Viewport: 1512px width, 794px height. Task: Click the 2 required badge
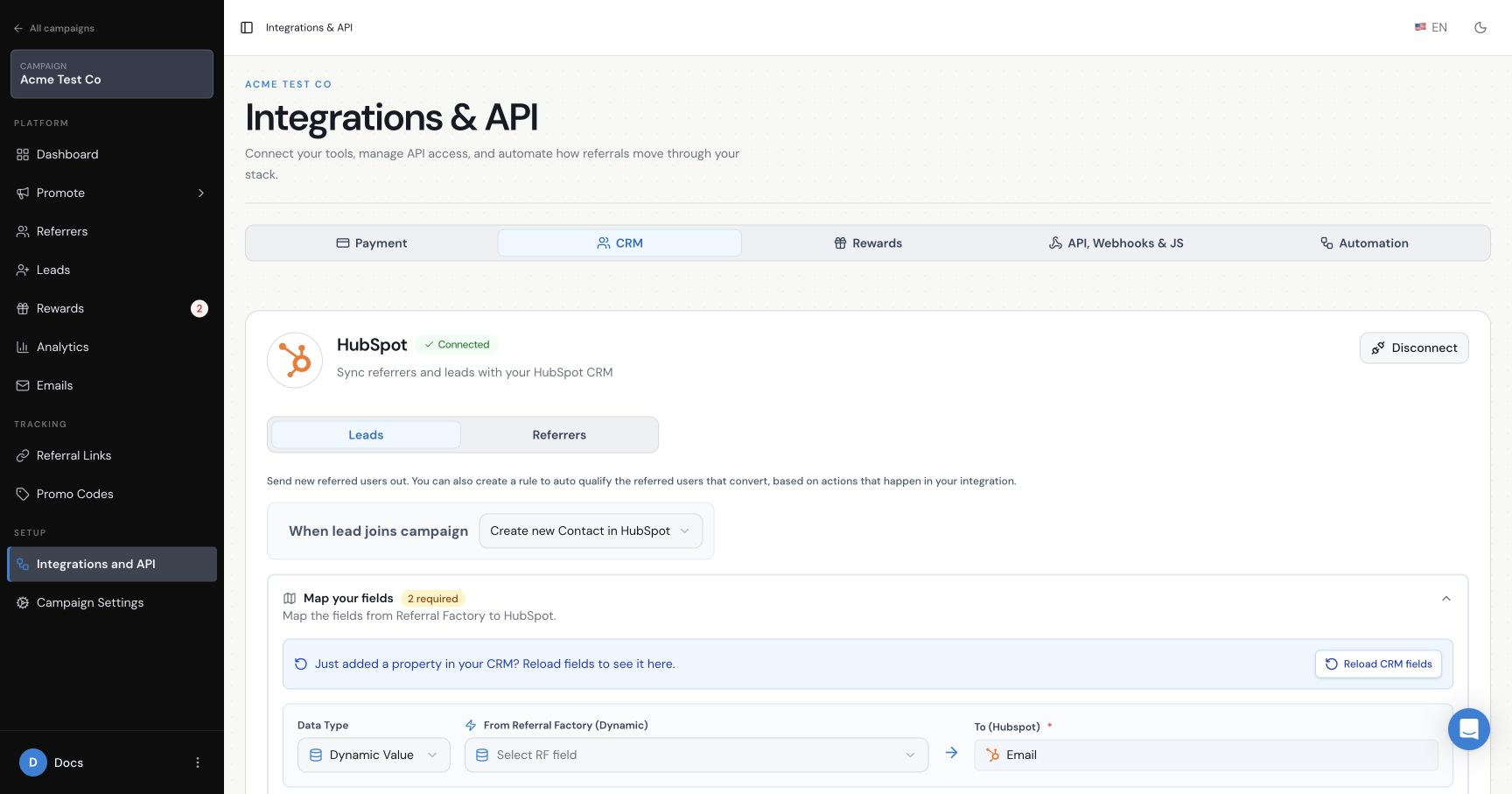(x=432, y=599)
